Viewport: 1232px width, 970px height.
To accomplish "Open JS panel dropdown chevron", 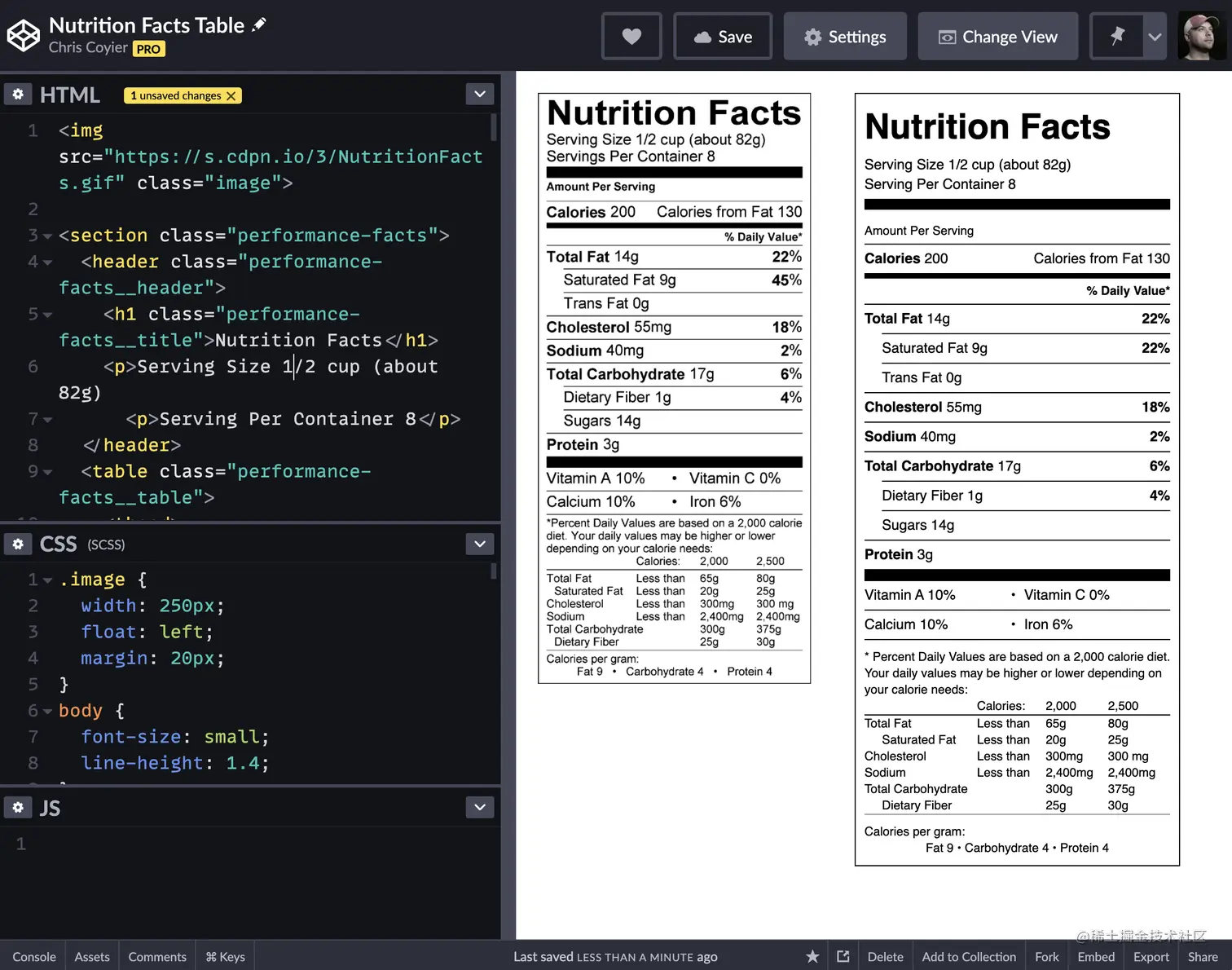I will click(x=480, y=807).
